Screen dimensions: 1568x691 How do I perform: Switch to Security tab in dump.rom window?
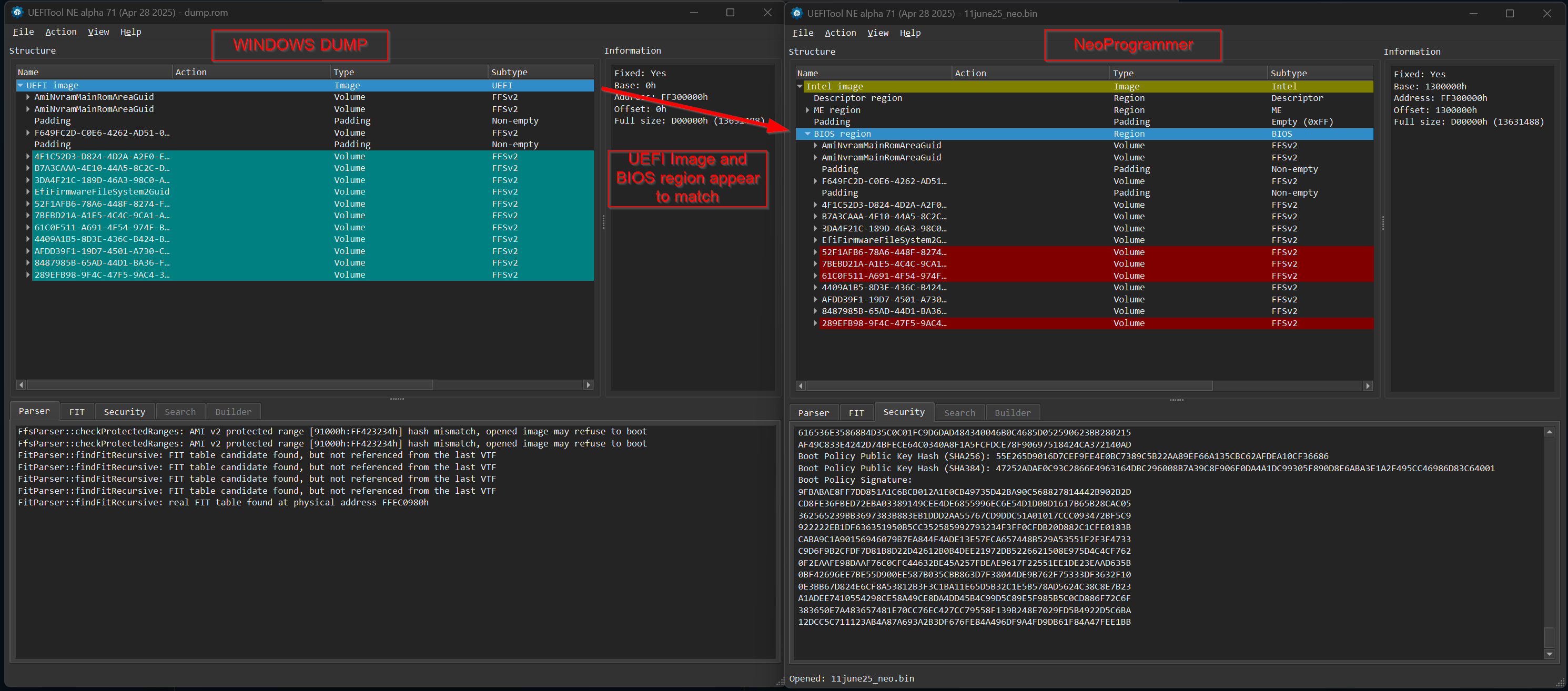(x=124, y=412)
